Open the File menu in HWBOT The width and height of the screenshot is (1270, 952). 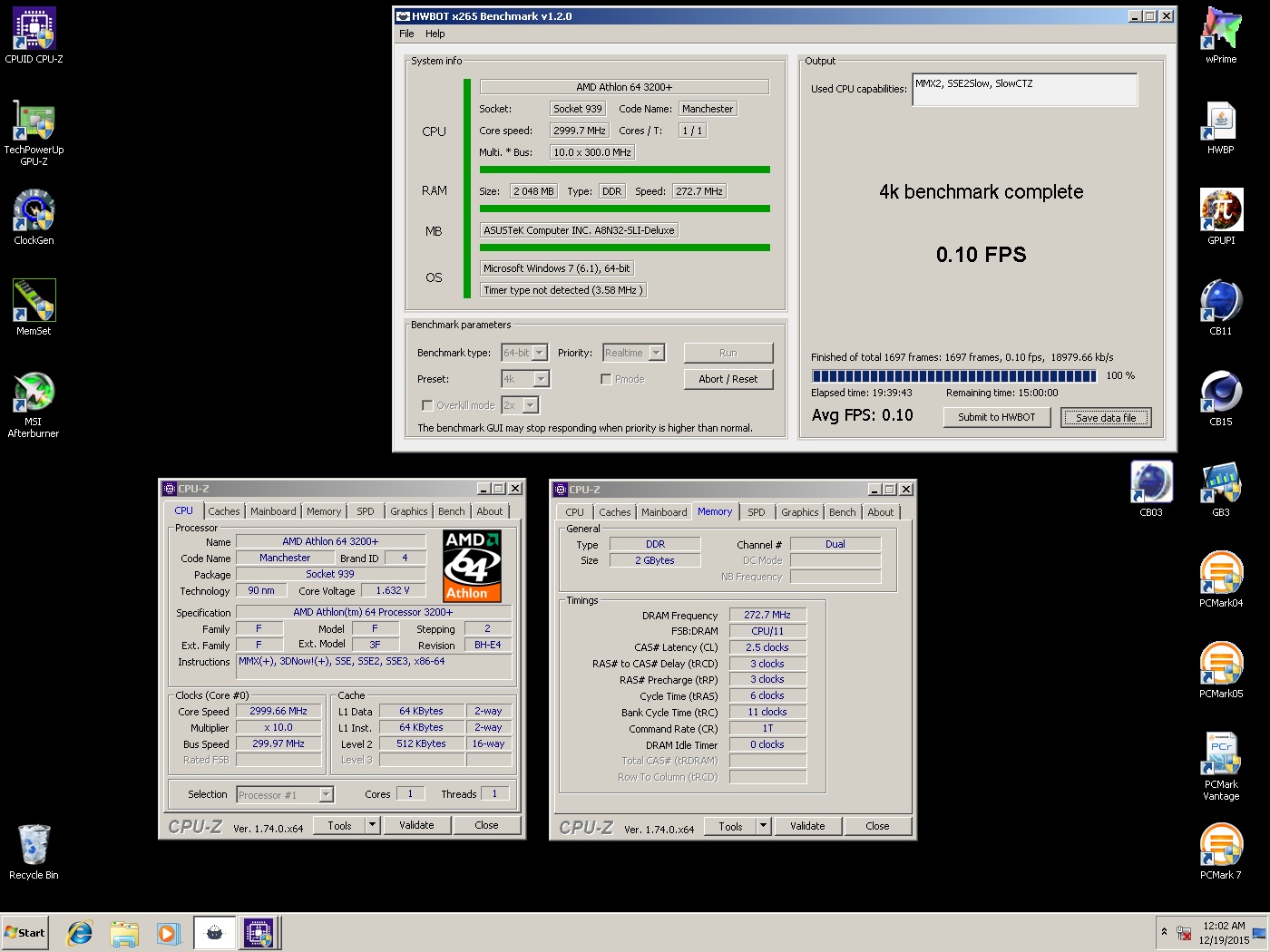(406, 34)
